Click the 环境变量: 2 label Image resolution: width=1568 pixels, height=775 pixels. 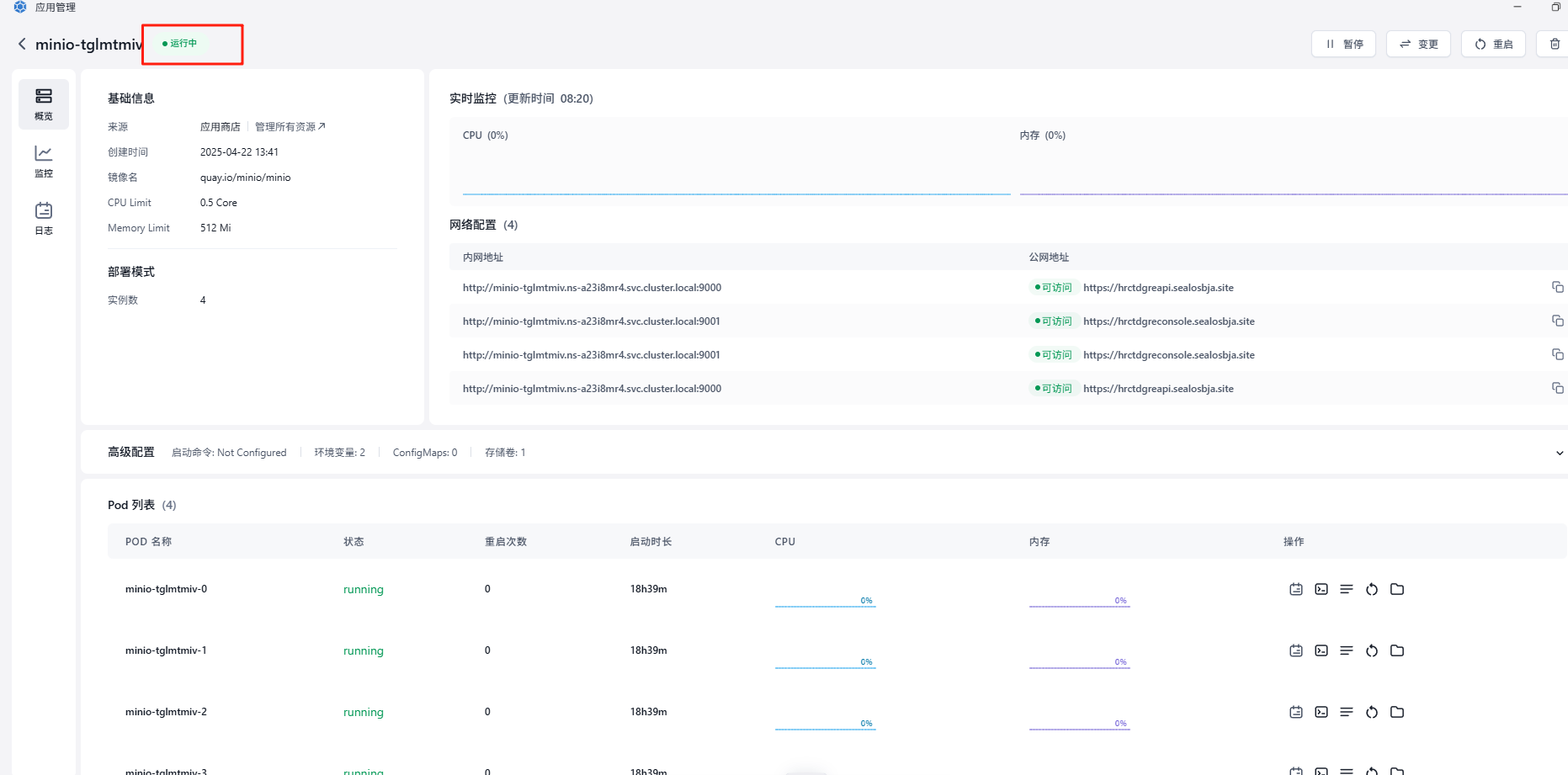tap(340, 453)
